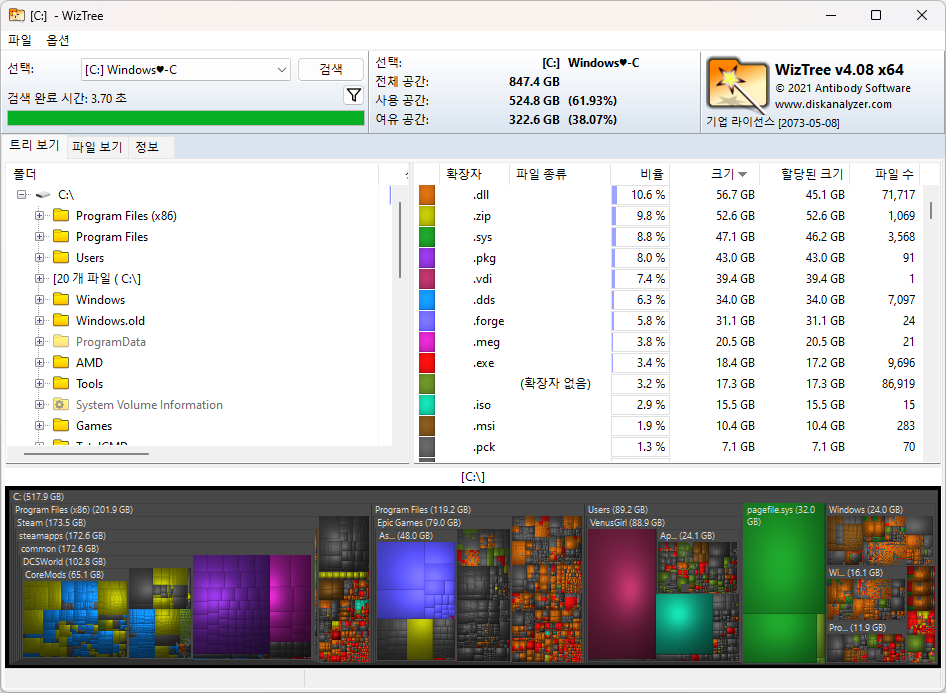Click the AMD folder icon
Screen dimensions: 946x693
(x=61, y=362)
